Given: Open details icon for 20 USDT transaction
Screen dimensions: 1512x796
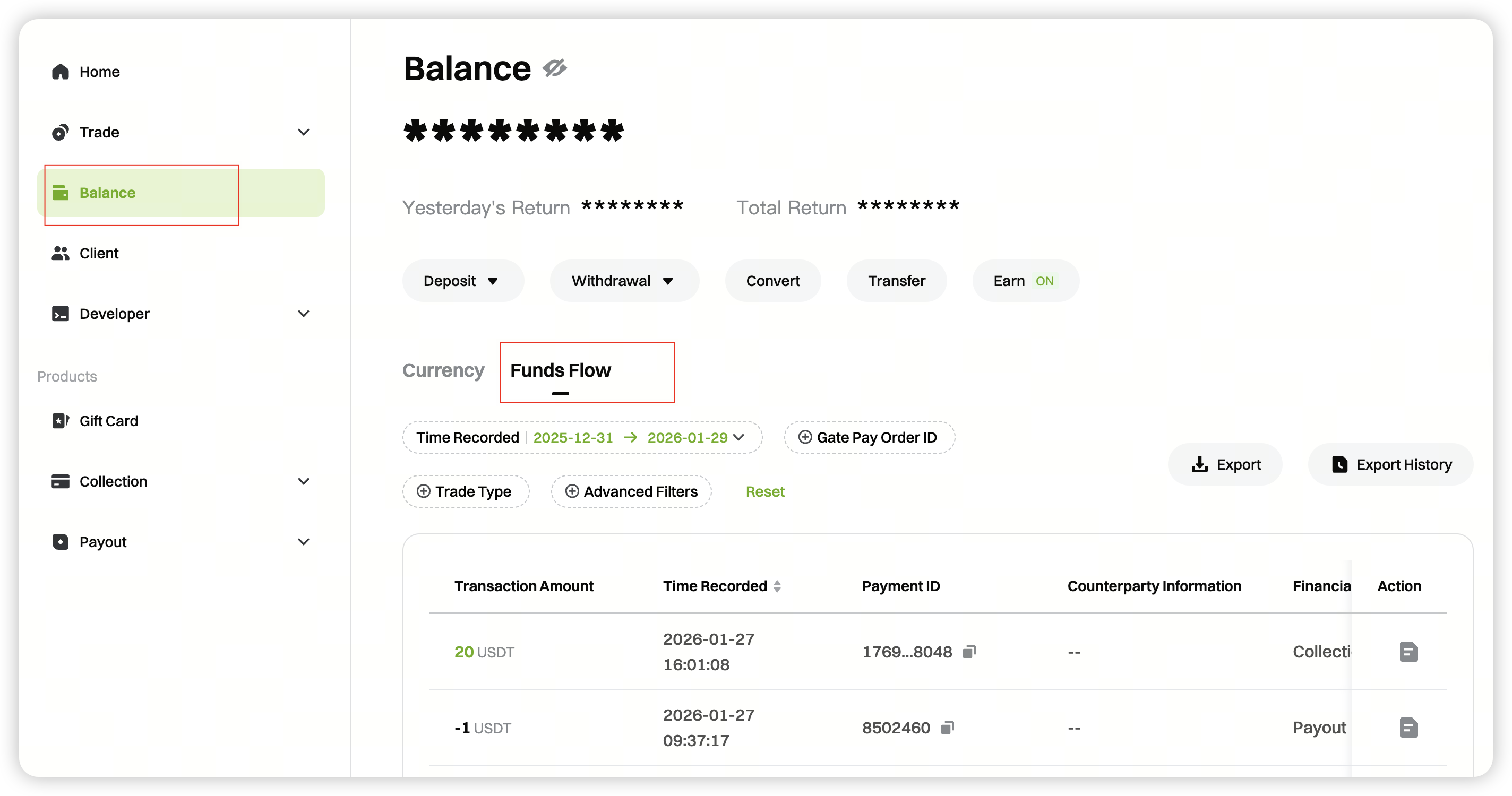Looking at the screenshot, I should pos(1408,652).
